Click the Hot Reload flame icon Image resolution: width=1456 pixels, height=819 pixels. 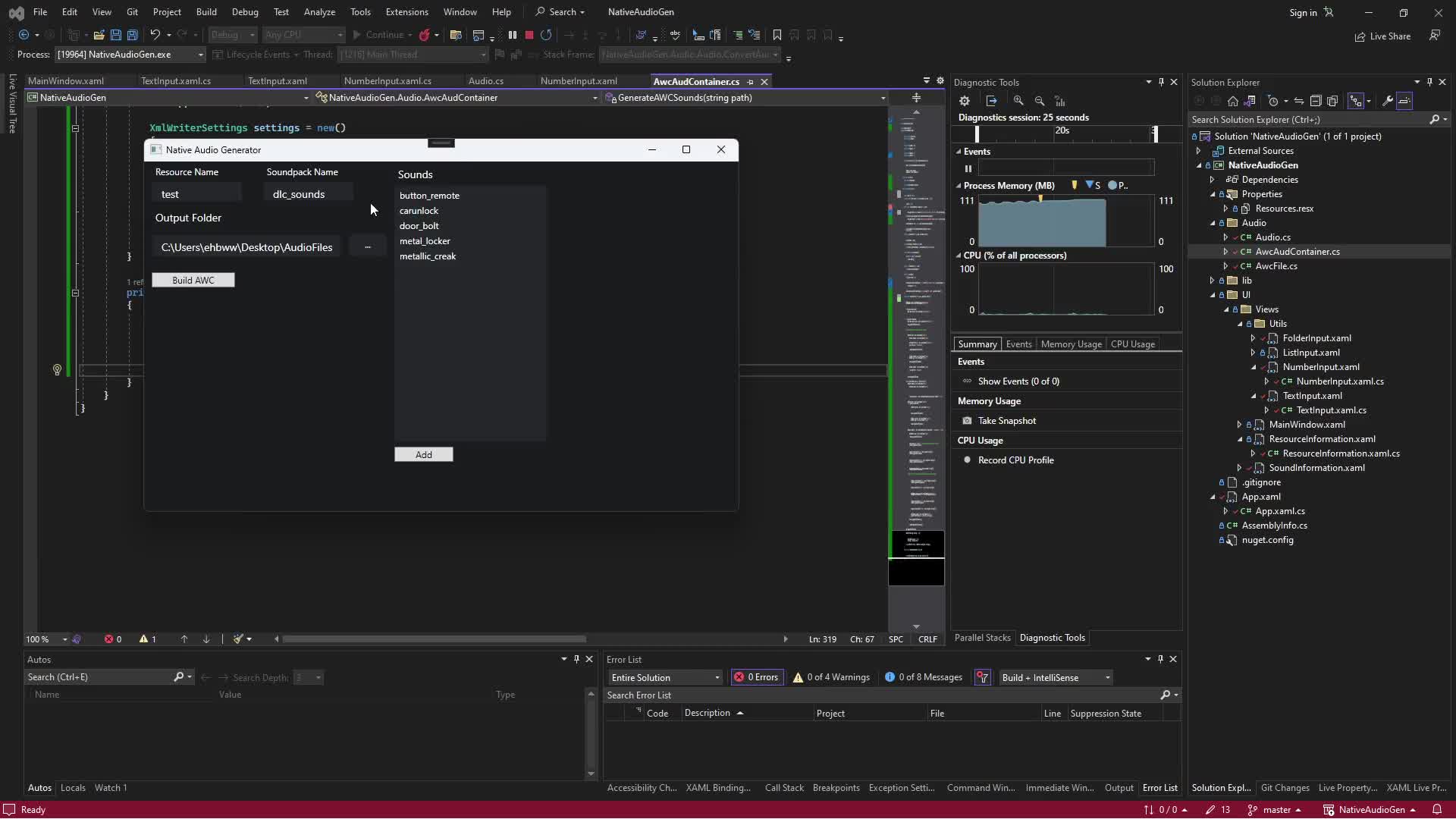(425, 35)
